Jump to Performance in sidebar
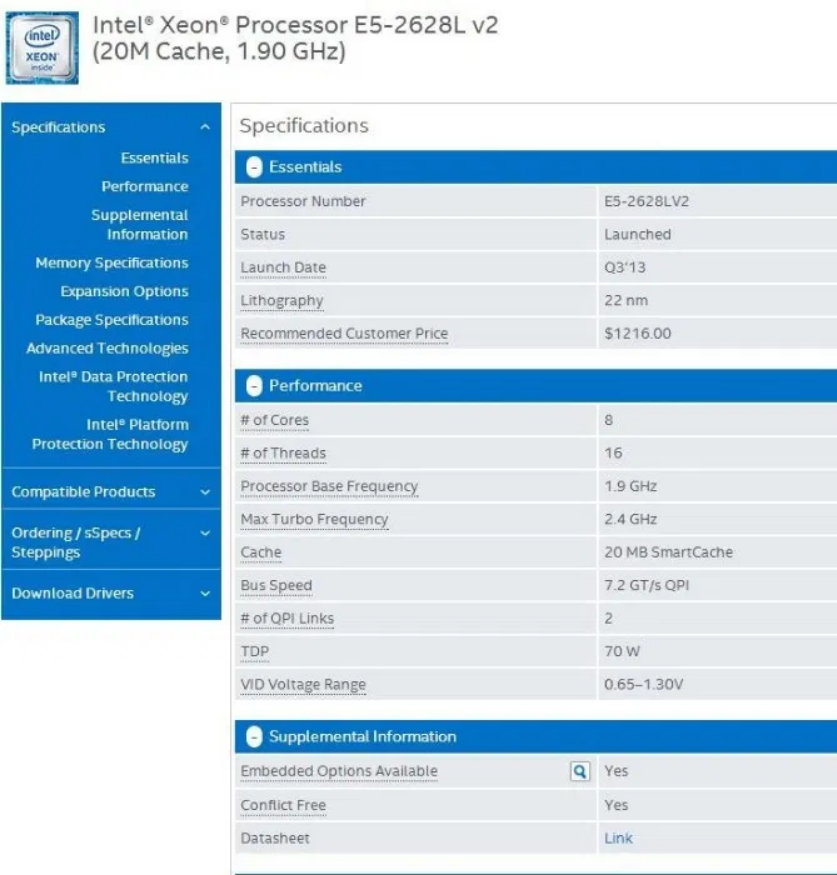This screenshot has height=875, width=837. (145, 186)
